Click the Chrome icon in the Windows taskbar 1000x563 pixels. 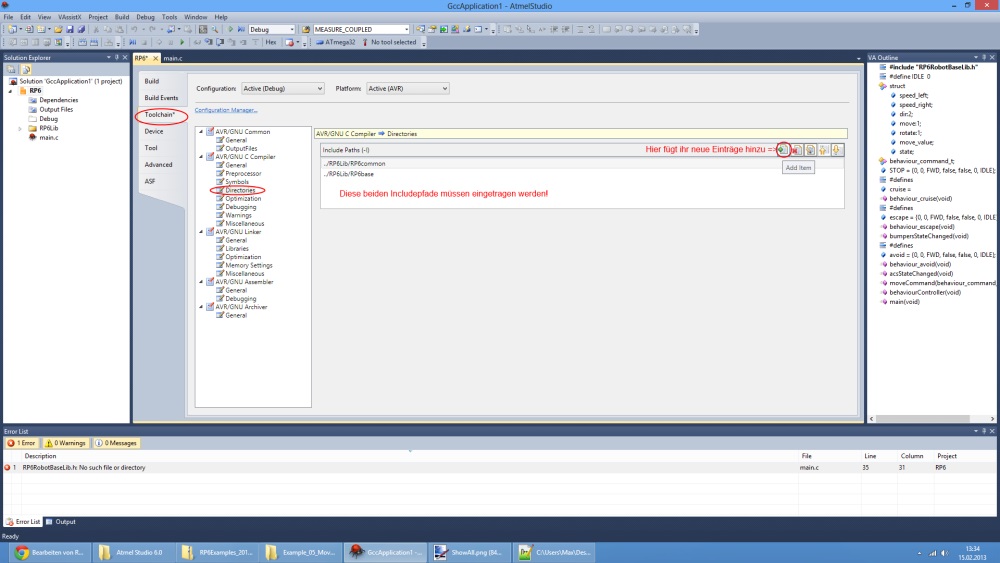pos(22,552)
